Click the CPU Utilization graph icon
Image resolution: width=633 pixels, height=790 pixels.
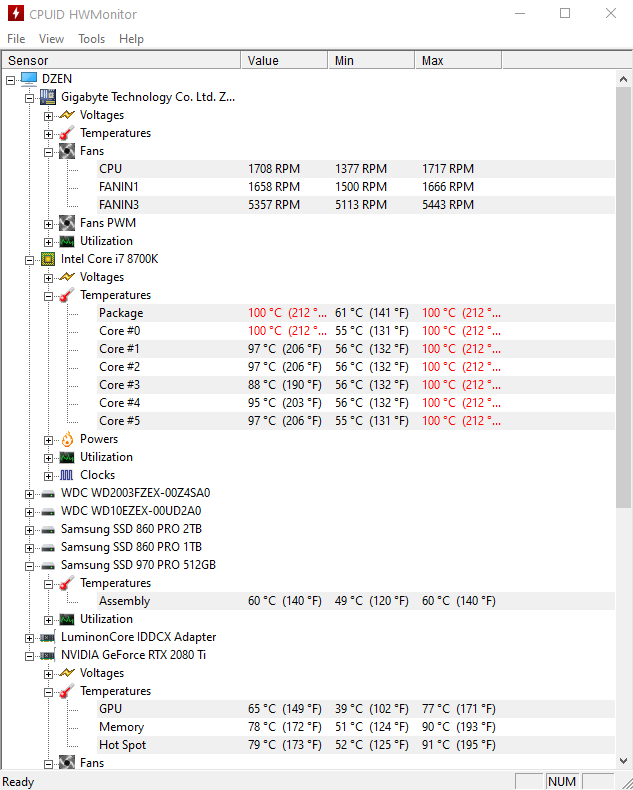pyautogui.click(x=67, y=457)
